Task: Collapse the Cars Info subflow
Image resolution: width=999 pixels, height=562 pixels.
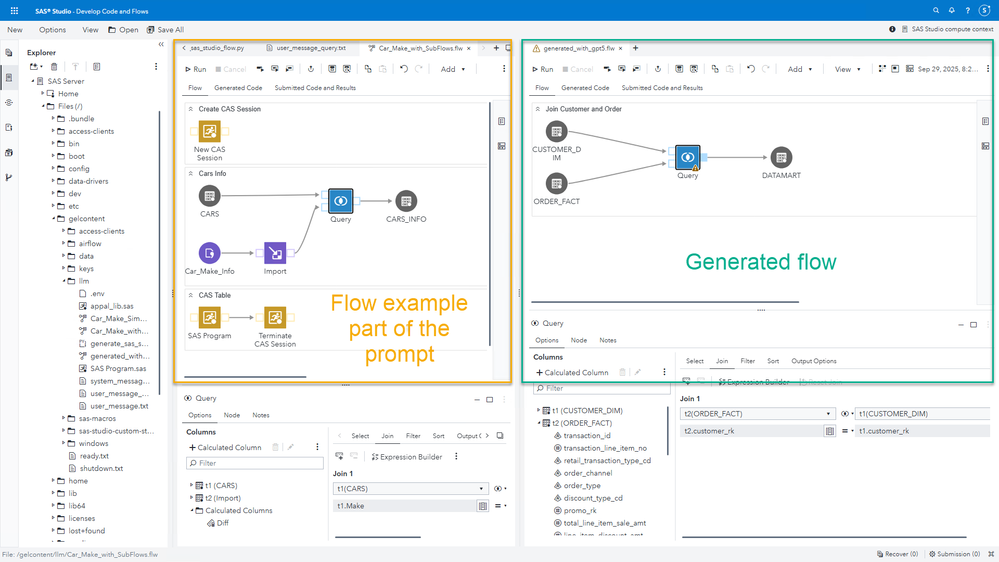Action: 190,173
